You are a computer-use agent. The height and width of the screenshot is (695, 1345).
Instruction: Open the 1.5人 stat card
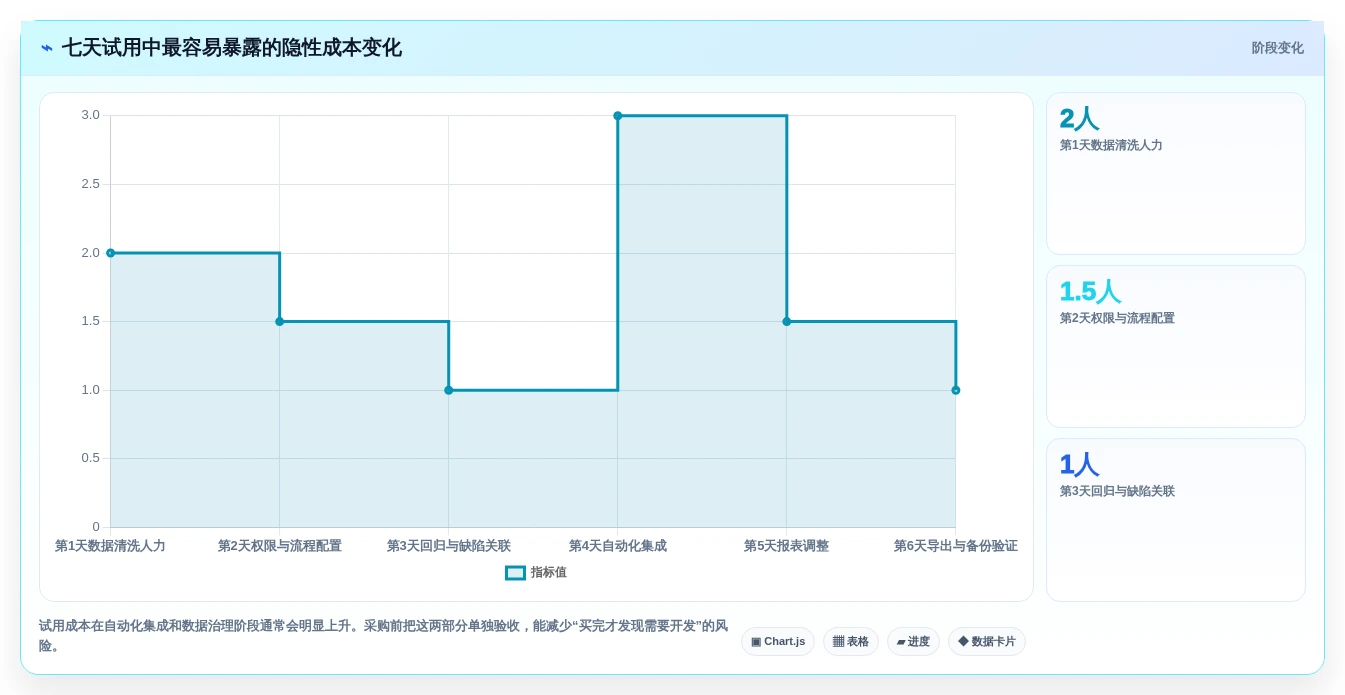click(1176, 347)
